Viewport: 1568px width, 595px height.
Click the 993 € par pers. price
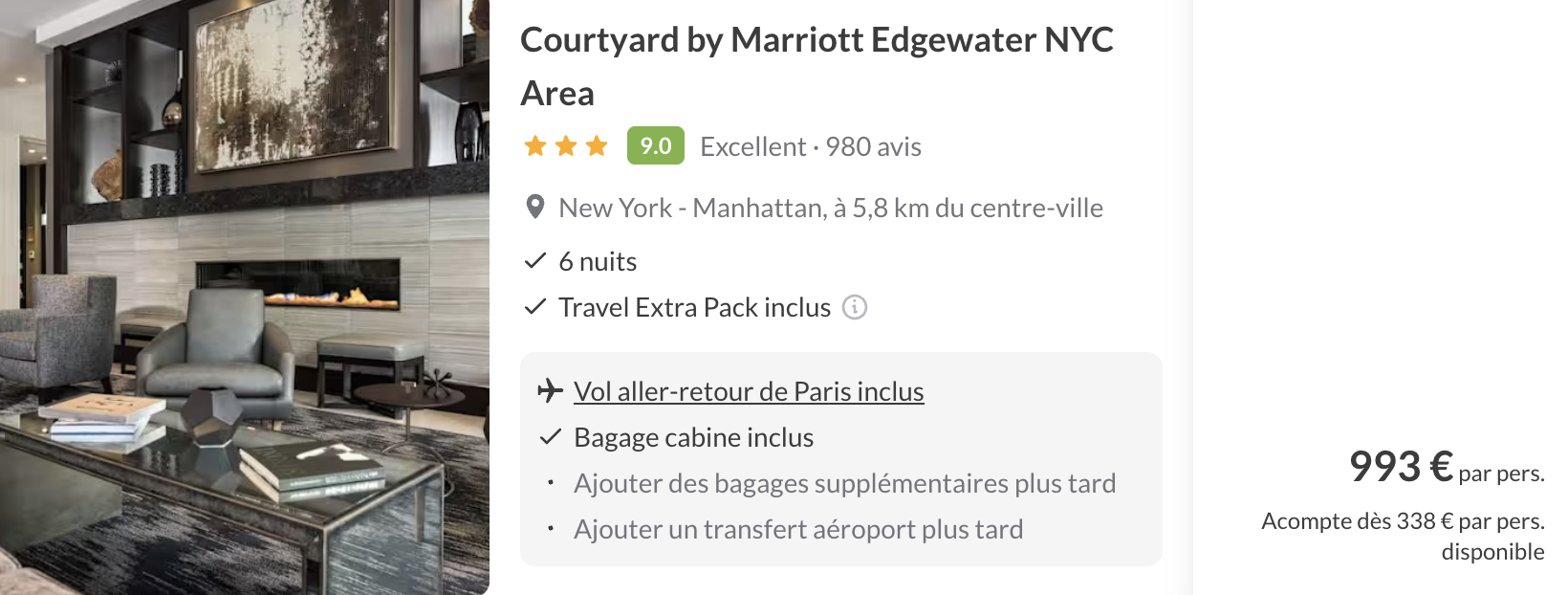tap(1447, 467)
